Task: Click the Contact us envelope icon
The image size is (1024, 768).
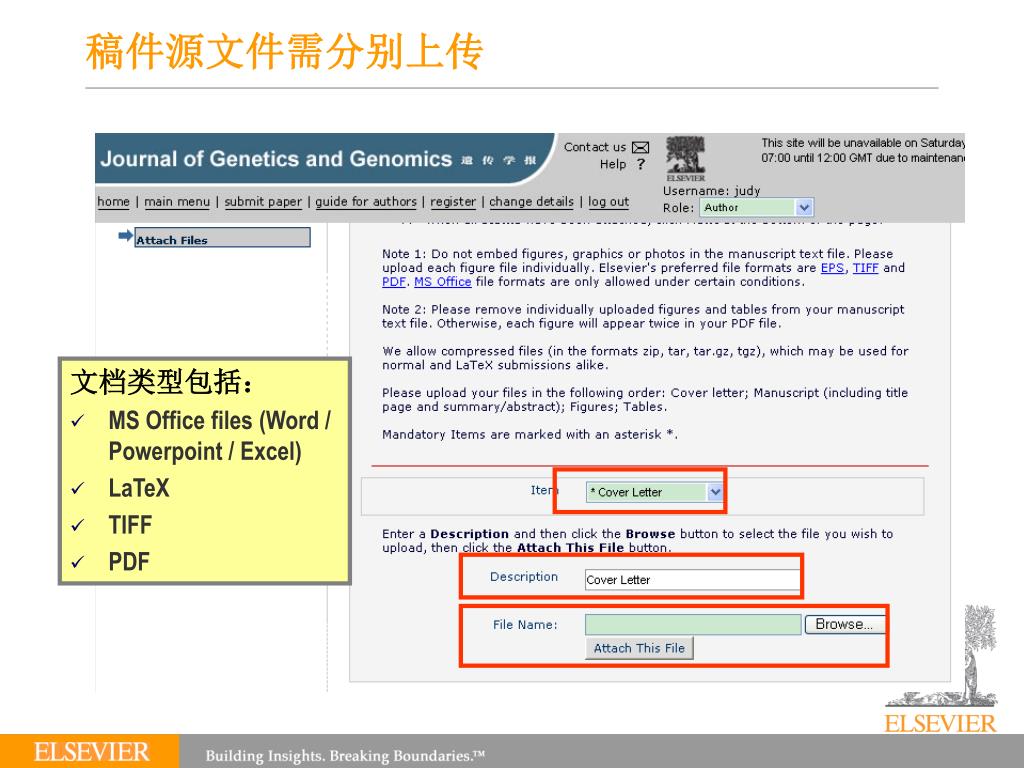Action: tap(641, 147)
